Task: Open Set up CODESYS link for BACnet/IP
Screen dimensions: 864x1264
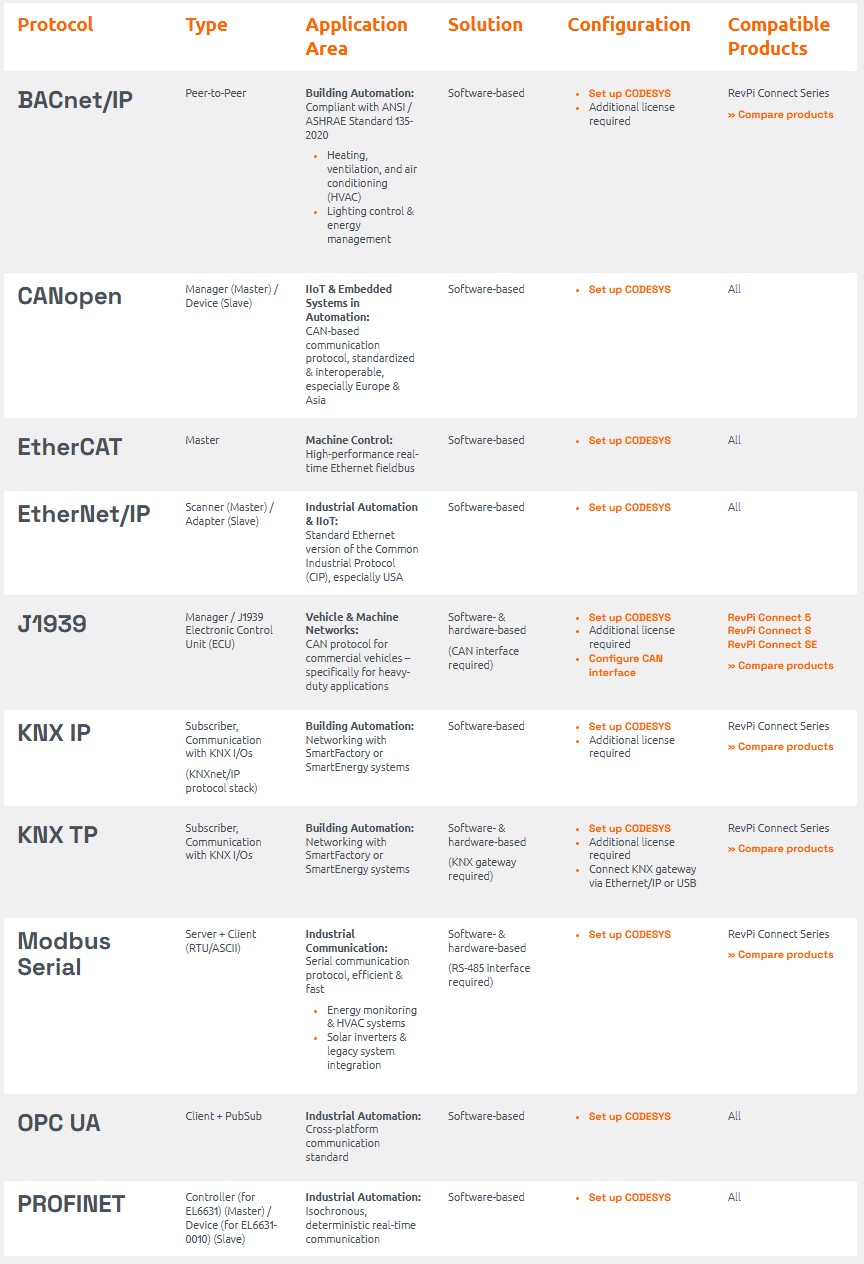Action: pos(629,93)
